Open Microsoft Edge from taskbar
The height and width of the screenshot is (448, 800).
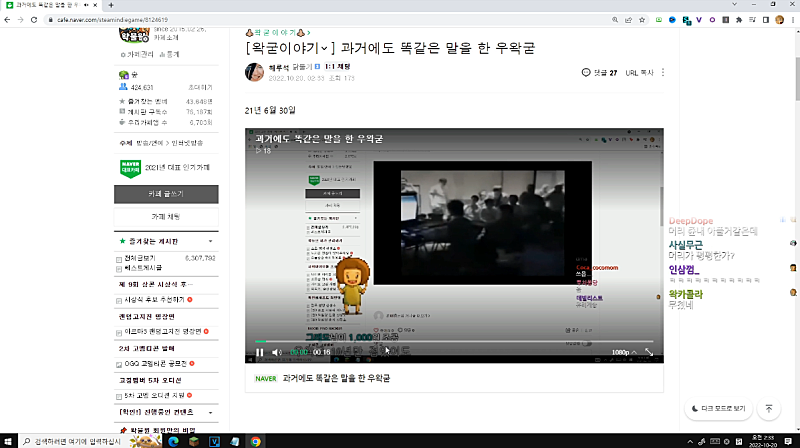click(x=173, y=441)
